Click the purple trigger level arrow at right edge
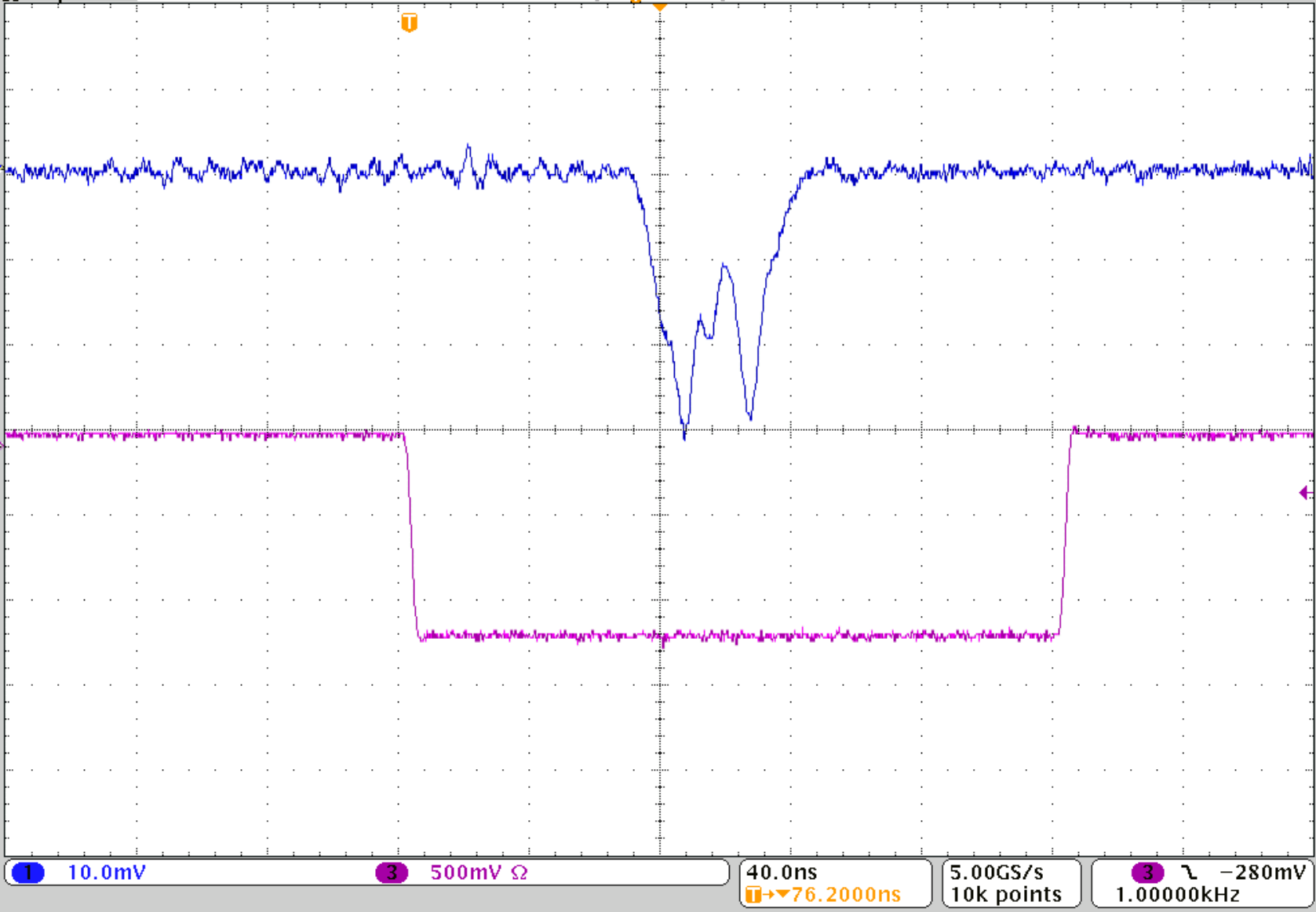The width and height of the screenshot is (1316, 912). coord(1305,493)
